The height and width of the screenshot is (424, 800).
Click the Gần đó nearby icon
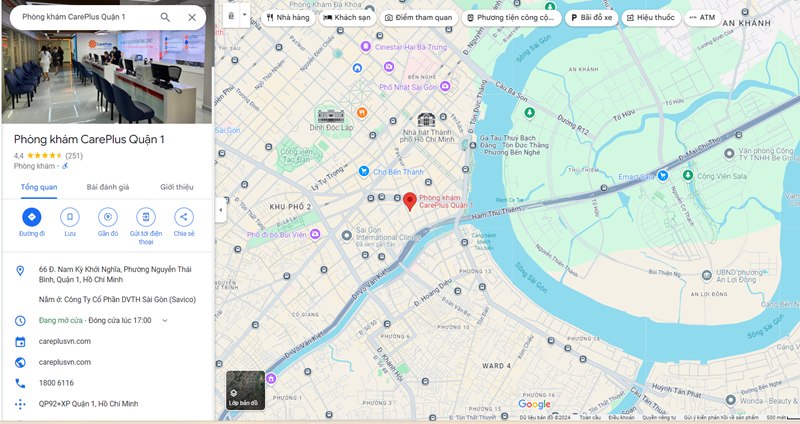(108, 217)
